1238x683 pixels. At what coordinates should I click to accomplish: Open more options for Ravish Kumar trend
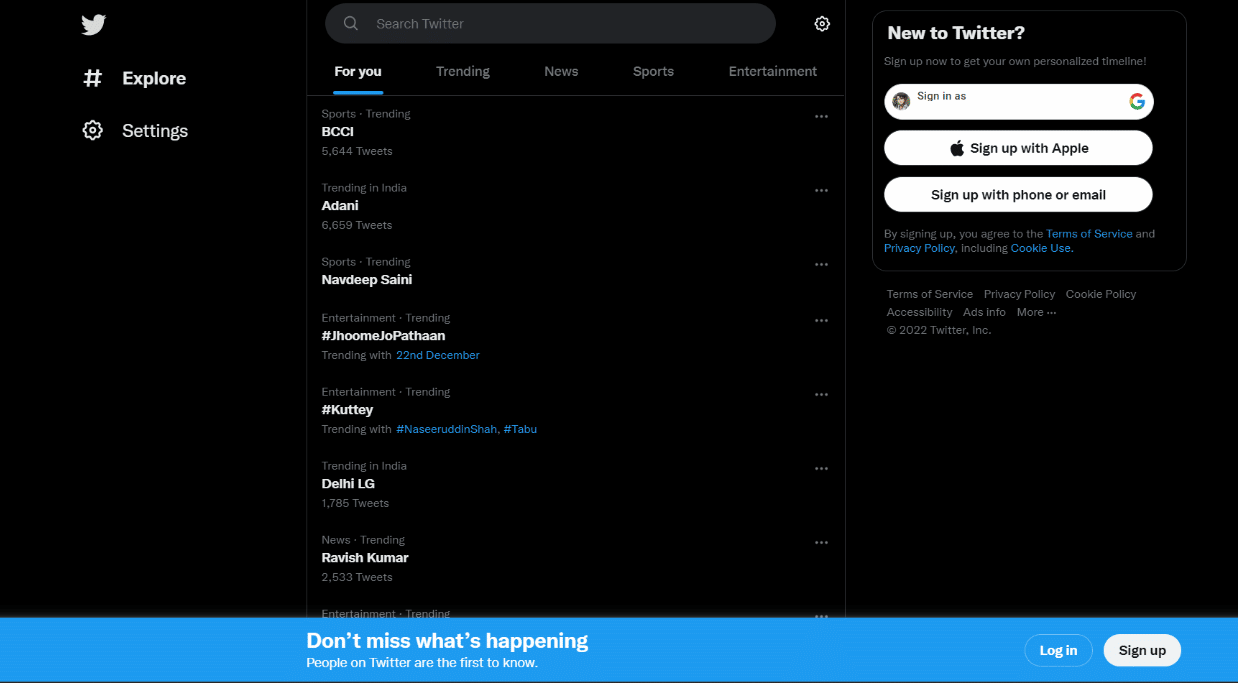822,542
